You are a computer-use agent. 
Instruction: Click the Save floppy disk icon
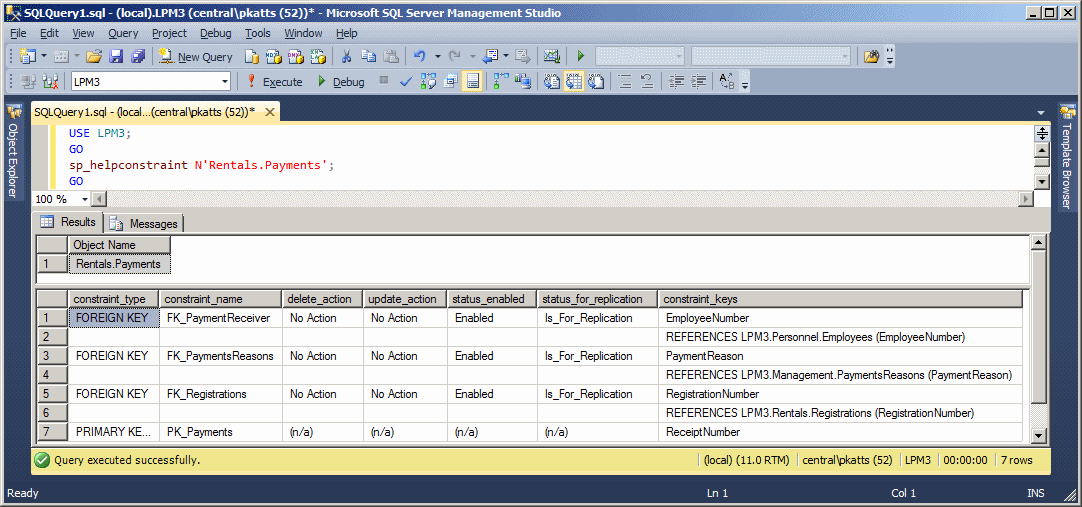tap(116, 57)
